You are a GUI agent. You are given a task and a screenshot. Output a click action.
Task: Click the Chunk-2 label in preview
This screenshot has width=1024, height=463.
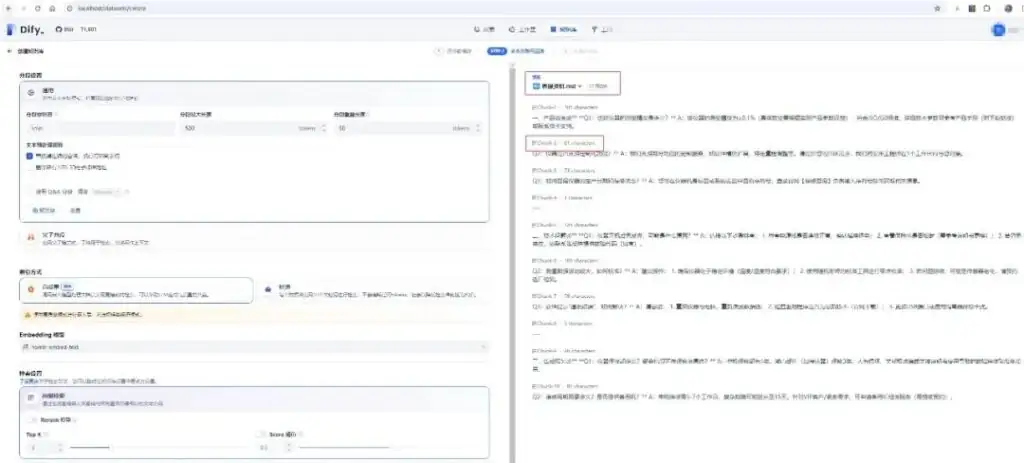tap(545, 142)
